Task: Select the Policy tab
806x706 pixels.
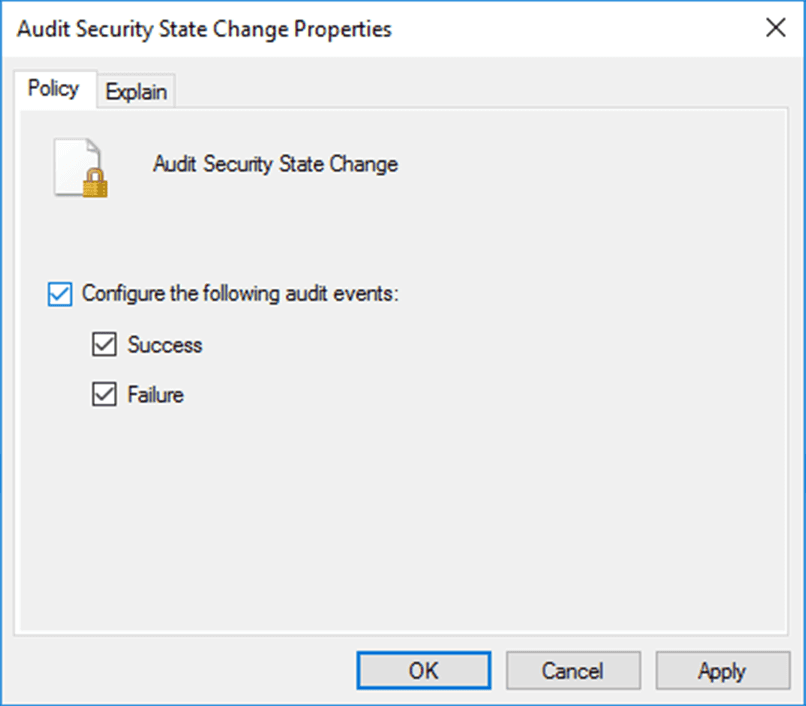Action: pyautogui.click(x=53, y=89)
